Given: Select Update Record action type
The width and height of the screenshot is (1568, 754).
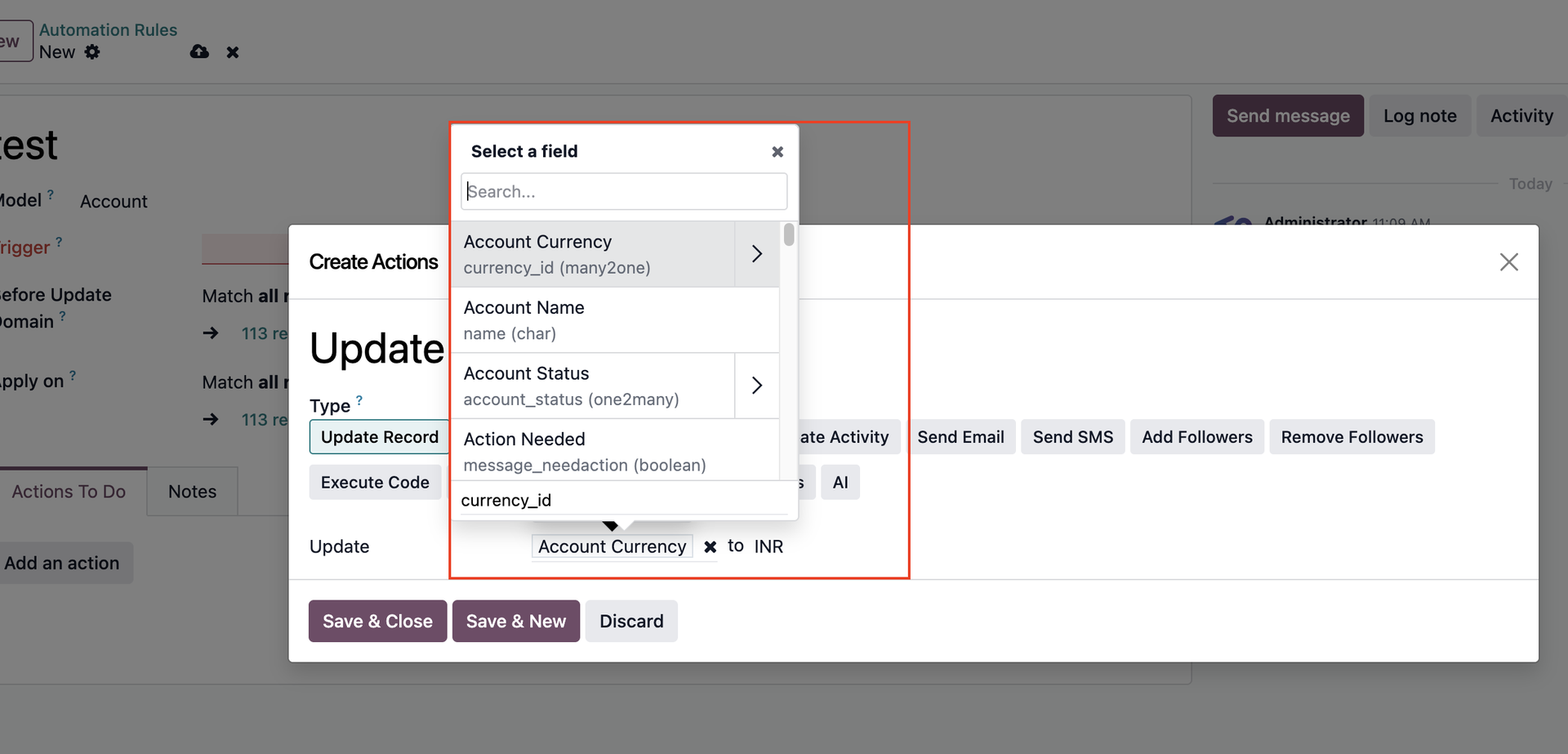Looking at the screenshot, I should (x=380, y=437).
